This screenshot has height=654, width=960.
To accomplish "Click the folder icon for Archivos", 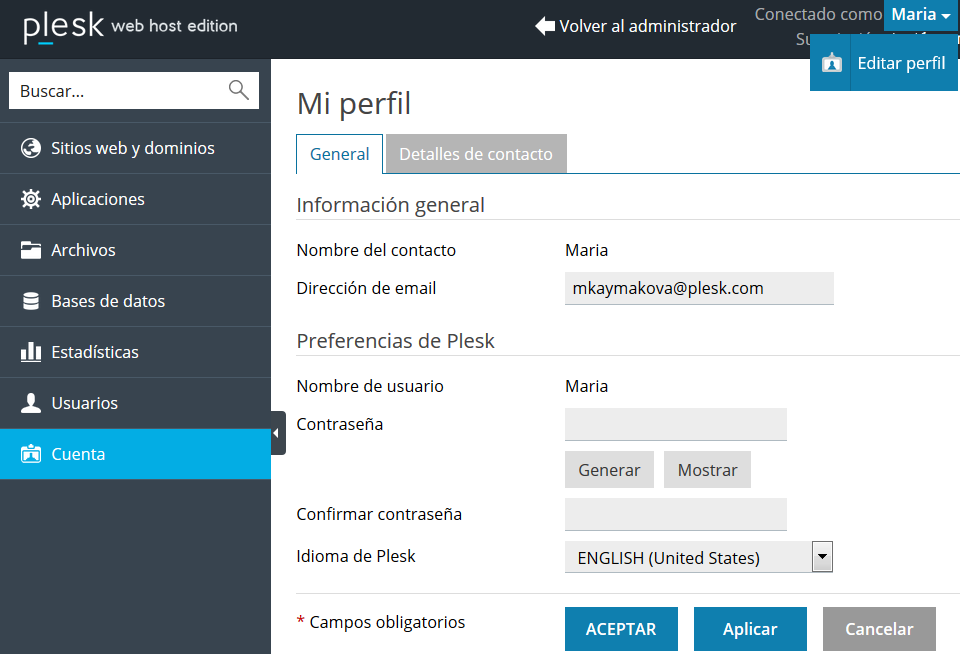I will pyautogui.click(x=31, y=250).
